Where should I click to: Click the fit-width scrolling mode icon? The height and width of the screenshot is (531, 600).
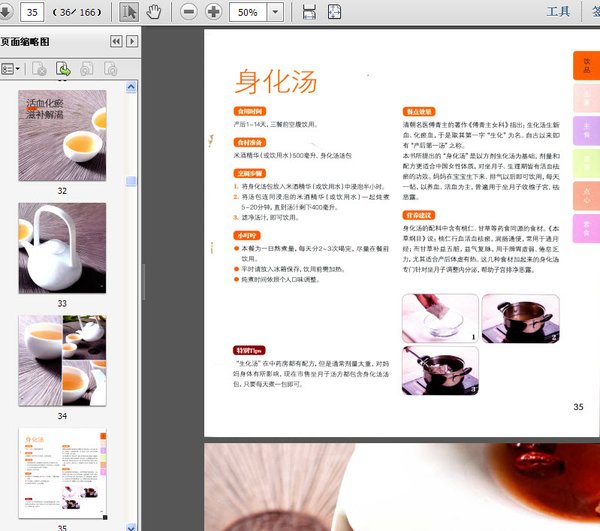[309, 12]
